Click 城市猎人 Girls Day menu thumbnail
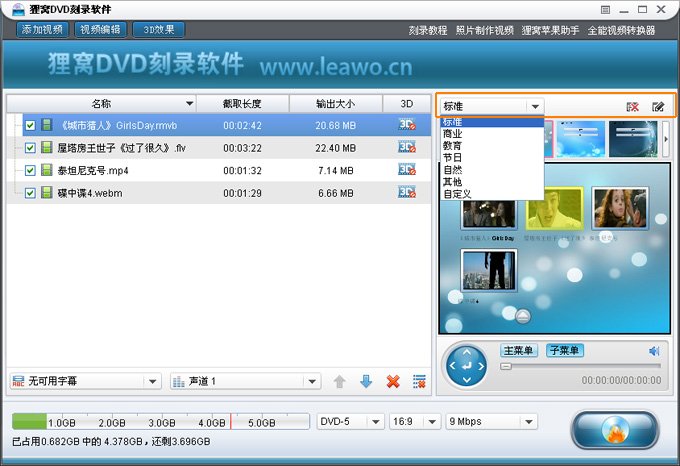680x466 pixels. [489, 214]
